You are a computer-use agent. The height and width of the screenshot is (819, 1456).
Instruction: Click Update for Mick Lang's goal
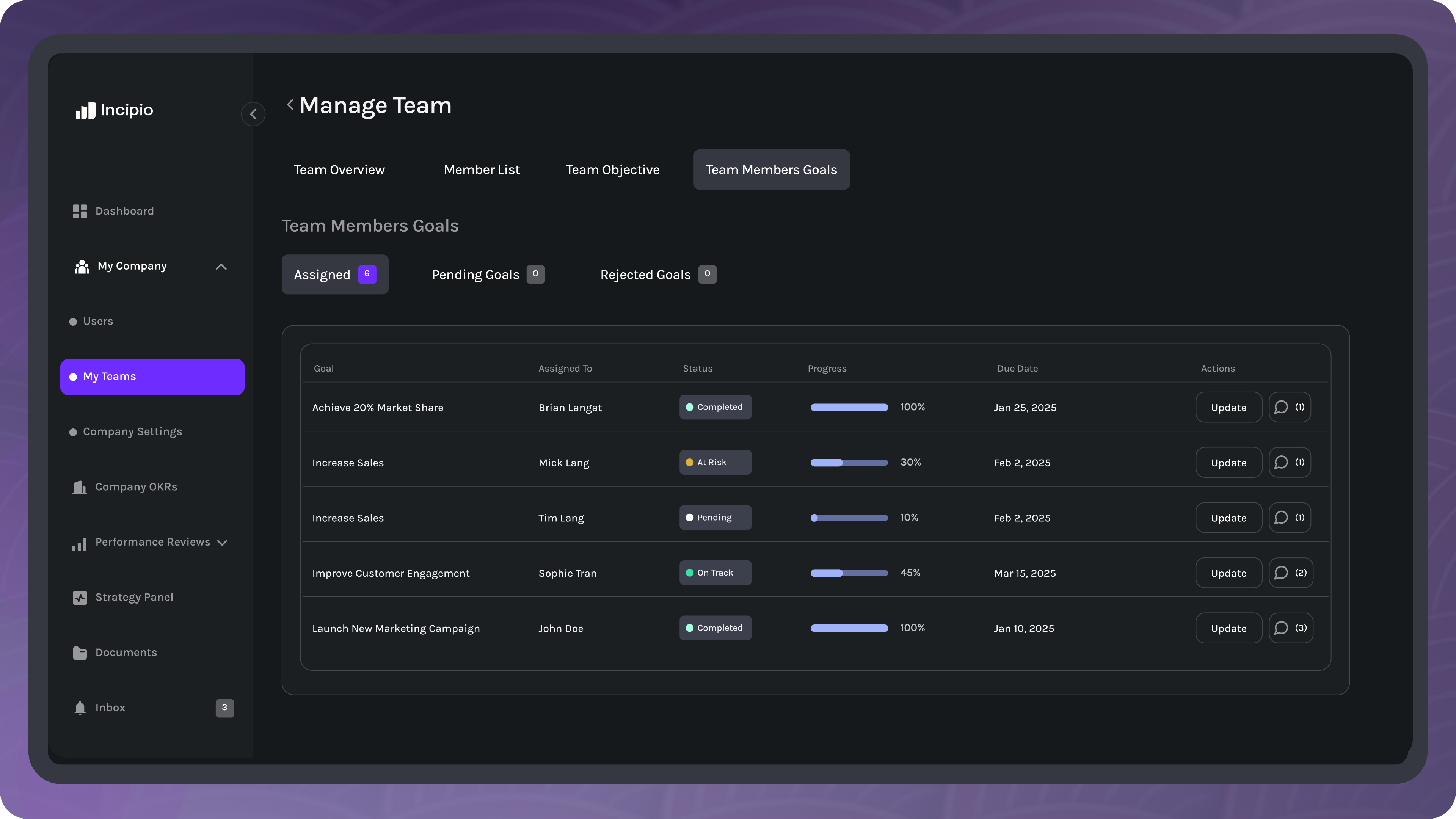(1228, 462)
